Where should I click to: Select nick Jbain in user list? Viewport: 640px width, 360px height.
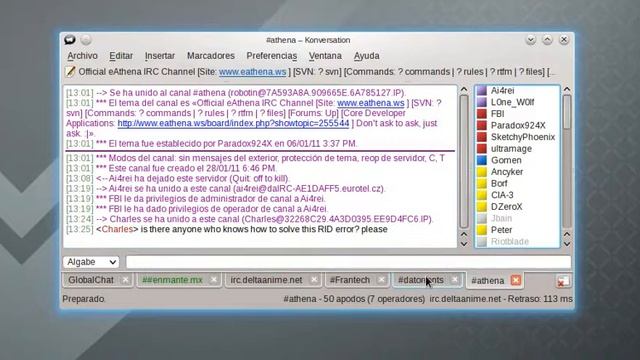point(501,218)
